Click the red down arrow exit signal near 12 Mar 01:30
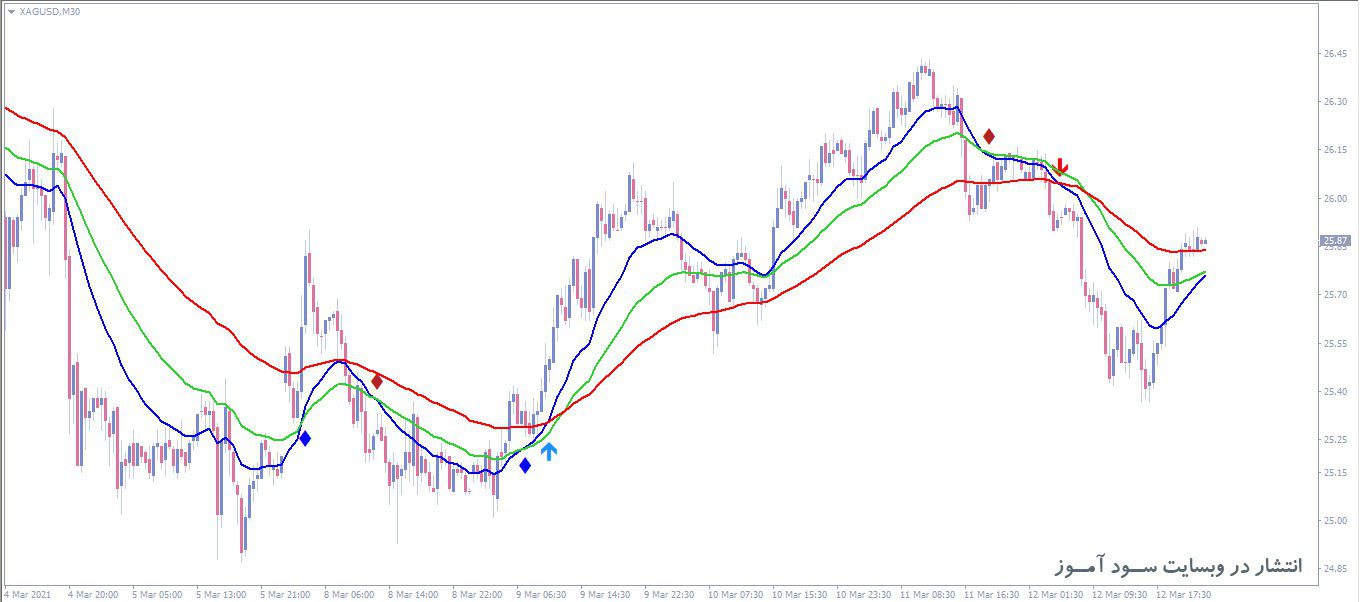 click(1060, 167)
